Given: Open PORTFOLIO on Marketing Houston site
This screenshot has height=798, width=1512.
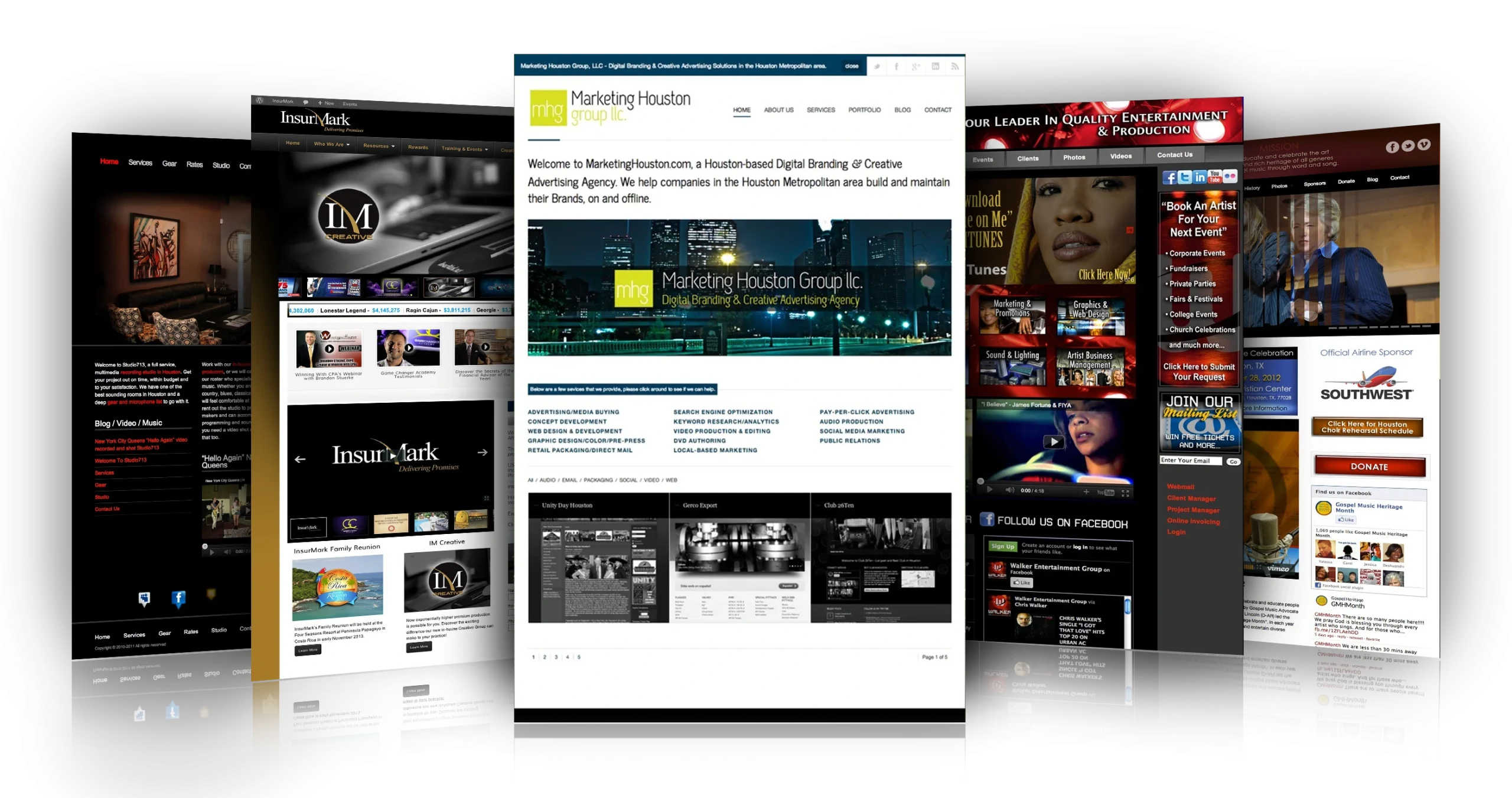Looking at the screenshot, I should click(865, 110).
